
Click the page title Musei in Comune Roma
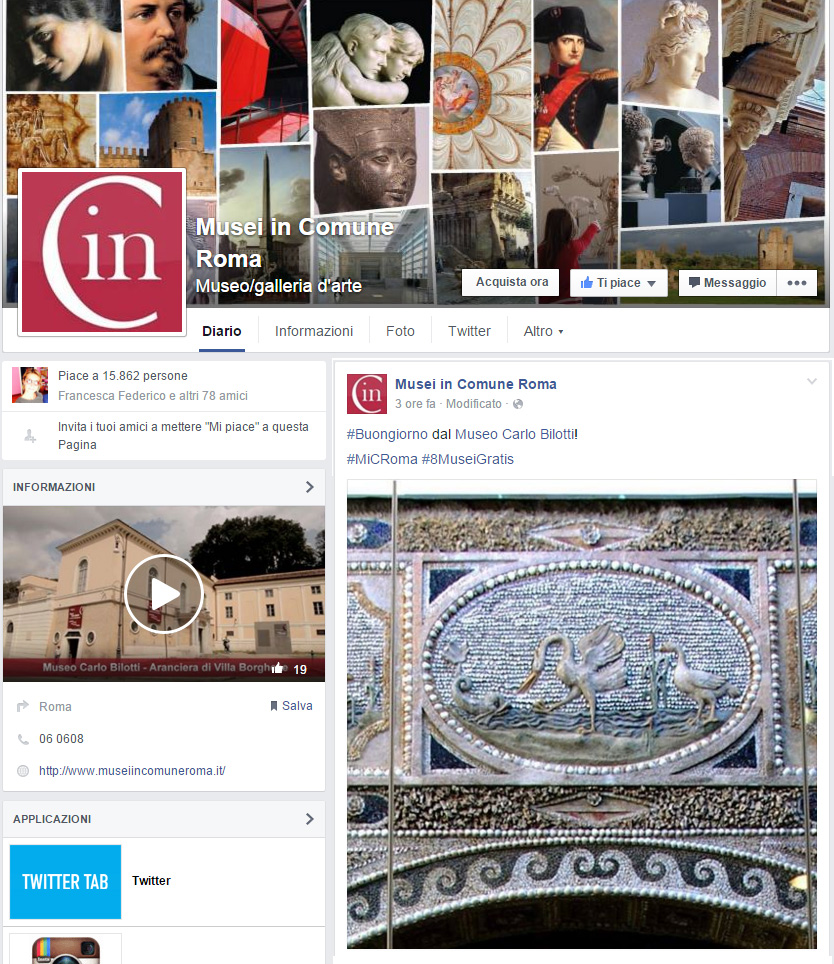click(294, 243)
